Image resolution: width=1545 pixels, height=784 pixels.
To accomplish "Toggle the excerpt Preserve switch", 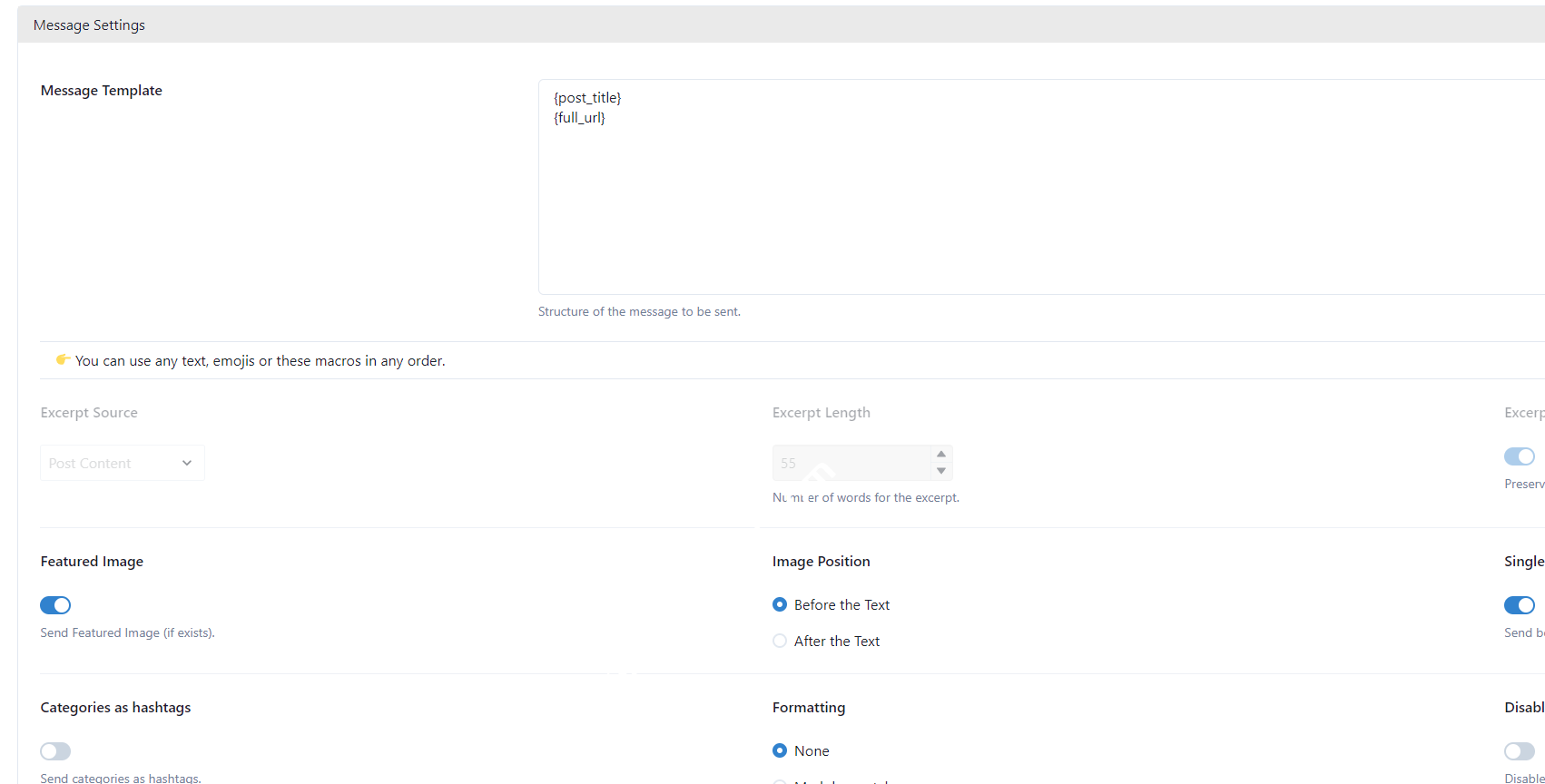I will click(x=1519, y=456).
